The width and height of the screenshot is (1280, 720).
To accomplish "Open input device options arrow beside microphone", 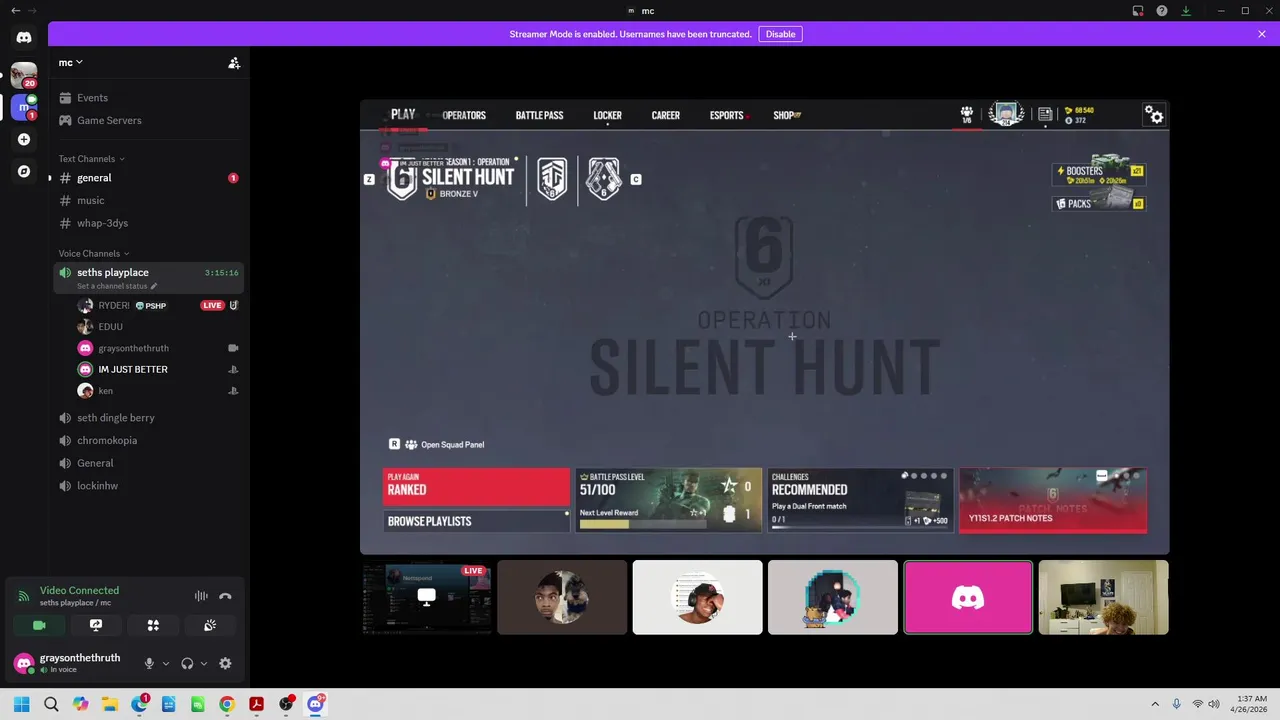I will [166, 663].
